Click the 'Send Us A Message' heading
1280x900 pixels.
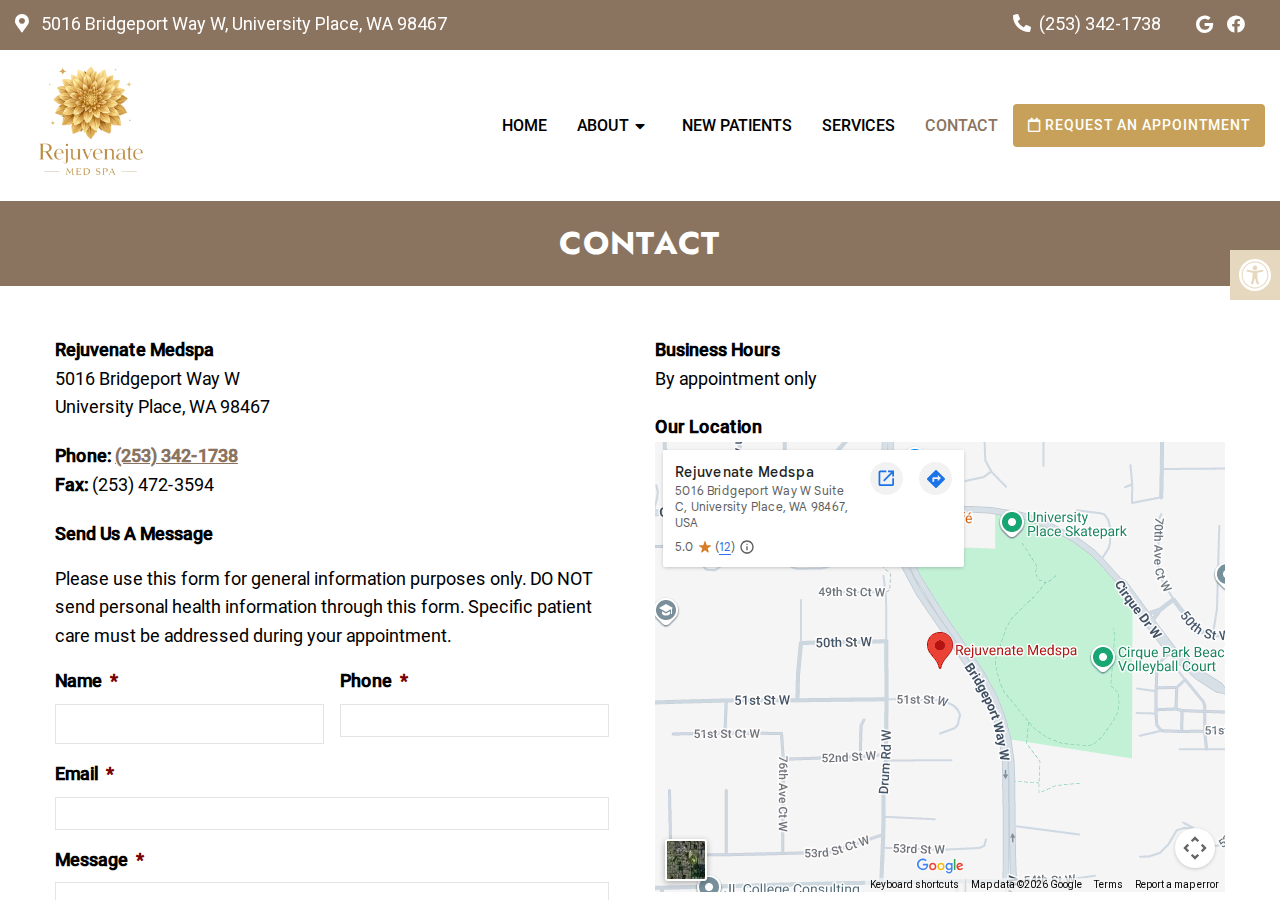point(134,534)
